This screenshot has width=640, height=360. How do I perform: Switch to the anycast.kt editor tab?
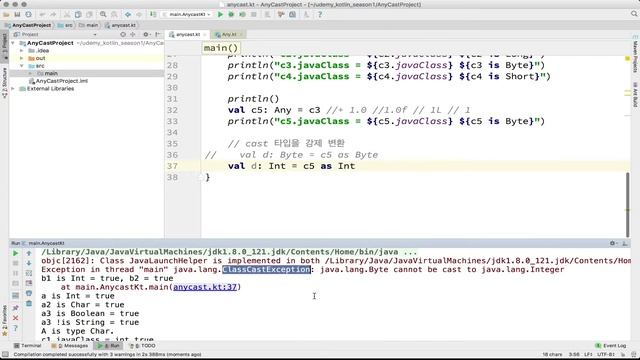click(188, 35)
